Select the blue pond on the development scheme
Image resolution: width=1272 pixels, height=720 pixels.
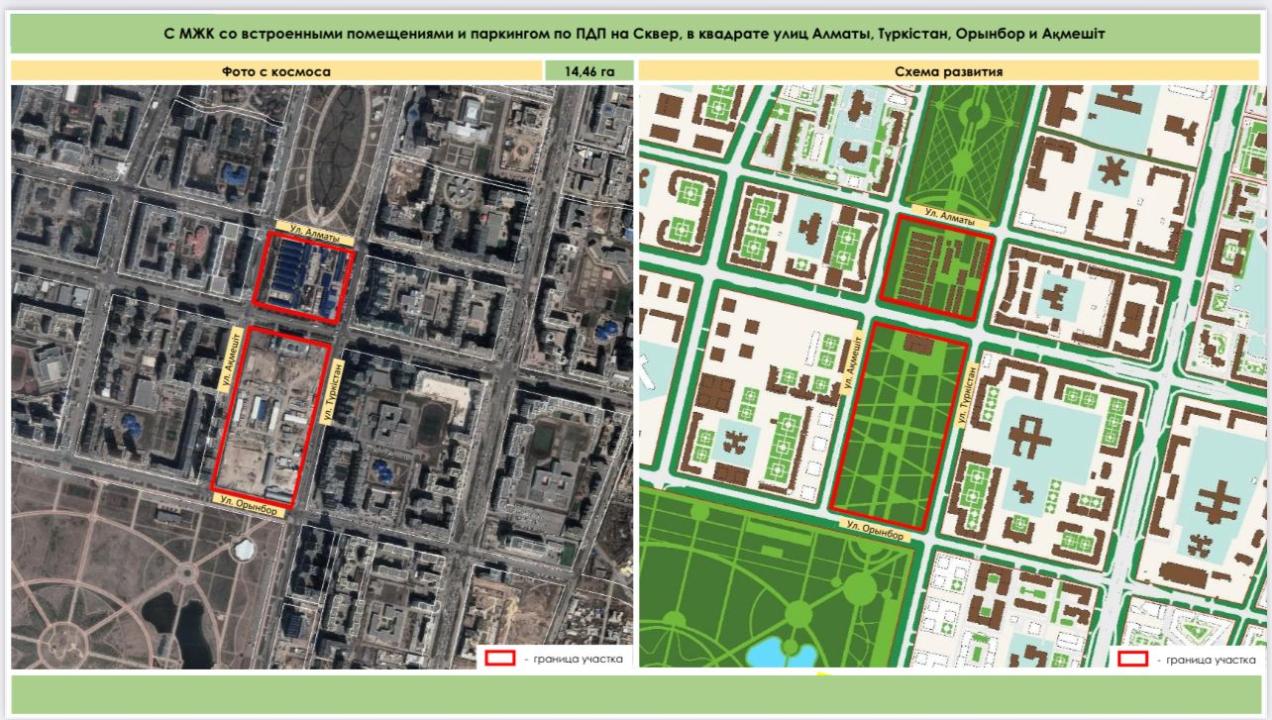click(x=782, y=653)
